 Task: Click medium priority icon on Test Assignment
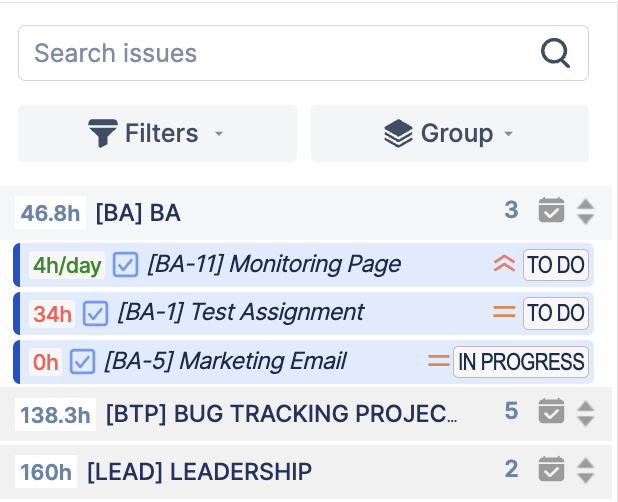(x=504, y=313)
